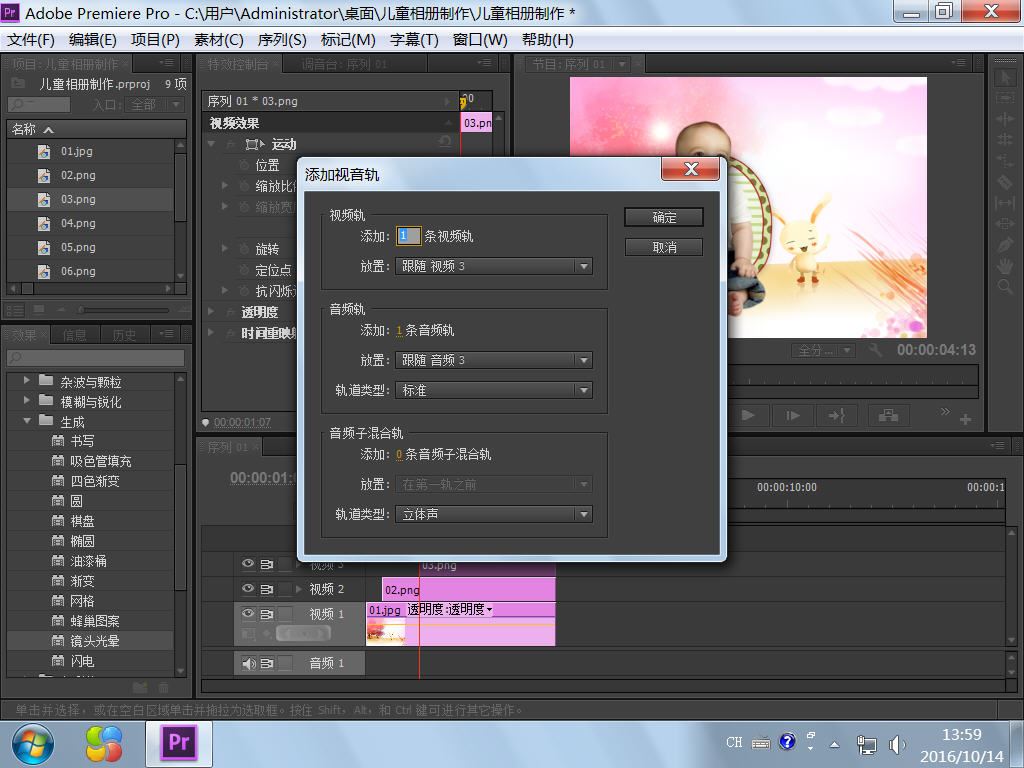Click the 镜头光晕 effect preset icon
Viewport: 1024px width, 768px height.
58,641
